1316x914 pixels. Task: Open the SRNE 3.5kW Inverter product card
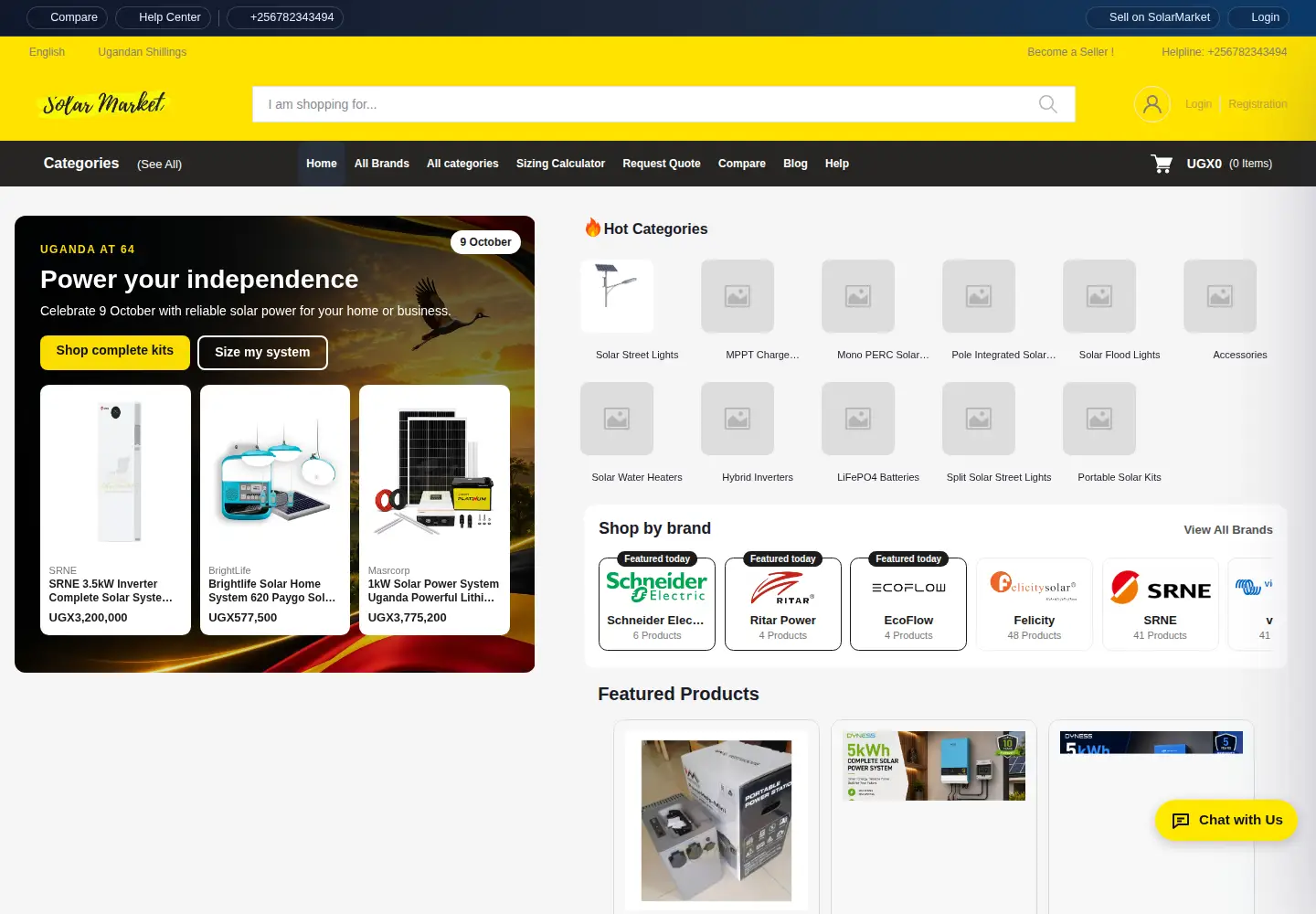(x=115, y=510)
